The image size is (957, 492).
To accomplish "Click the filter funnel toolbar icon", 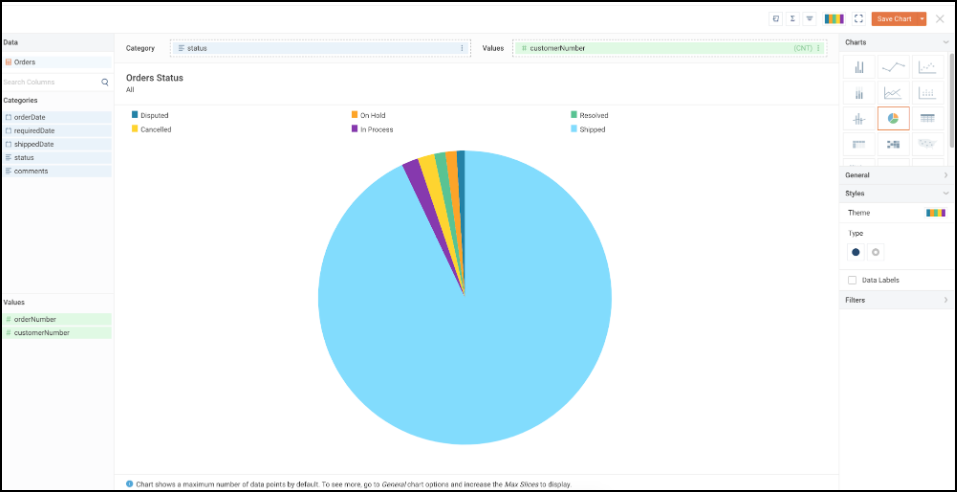I will click(x=809, y=19).
